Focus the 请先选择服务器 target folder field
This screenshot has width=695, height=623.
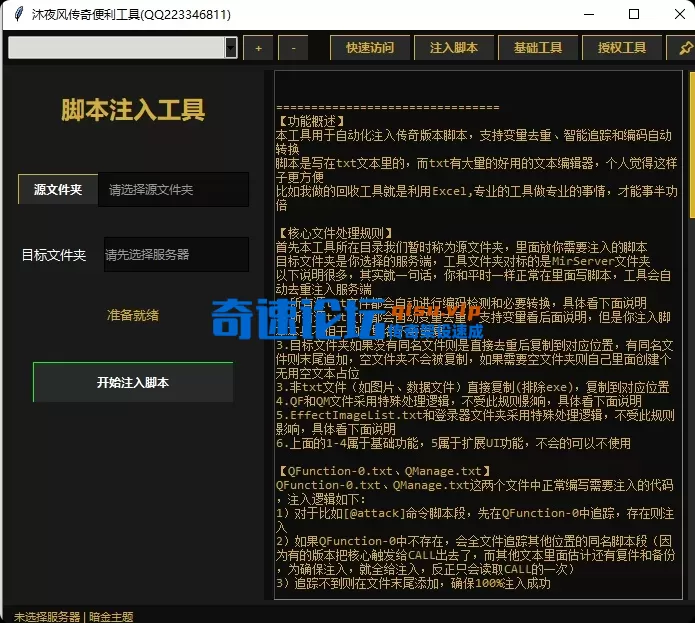pos(176,254)
